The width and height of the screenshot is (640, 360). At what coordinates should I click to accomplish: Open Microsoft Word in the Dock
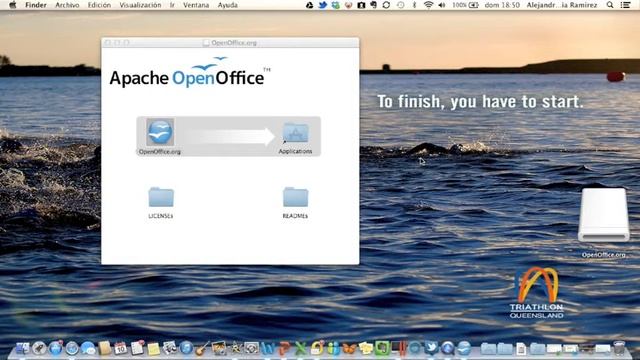pyautogui.click(x=268, y=348)
